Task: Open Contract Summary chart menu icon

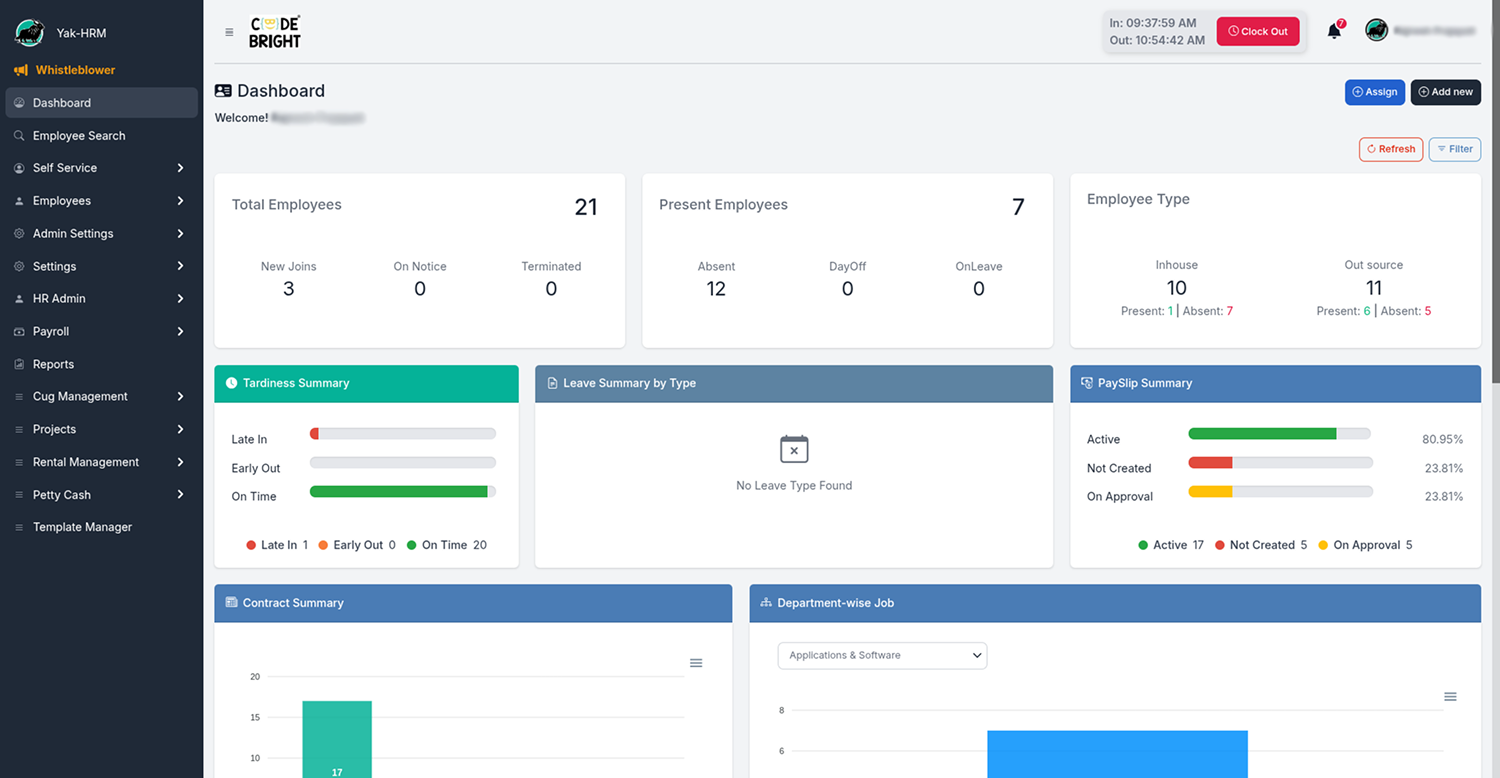Action: [x=696, y=663]
